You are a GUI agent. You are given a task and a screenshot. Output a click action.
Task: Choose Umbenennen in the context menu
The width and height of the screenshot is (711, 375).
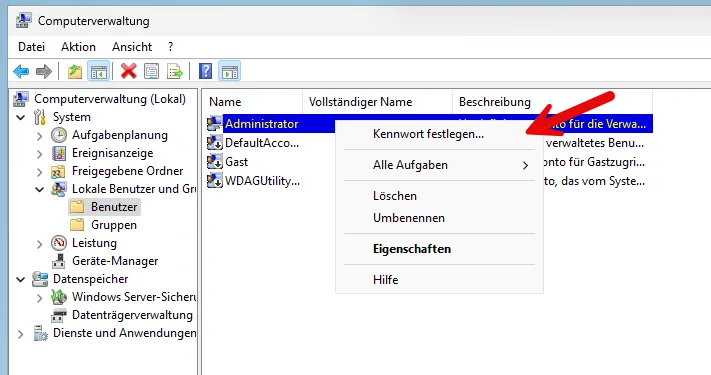439,218
